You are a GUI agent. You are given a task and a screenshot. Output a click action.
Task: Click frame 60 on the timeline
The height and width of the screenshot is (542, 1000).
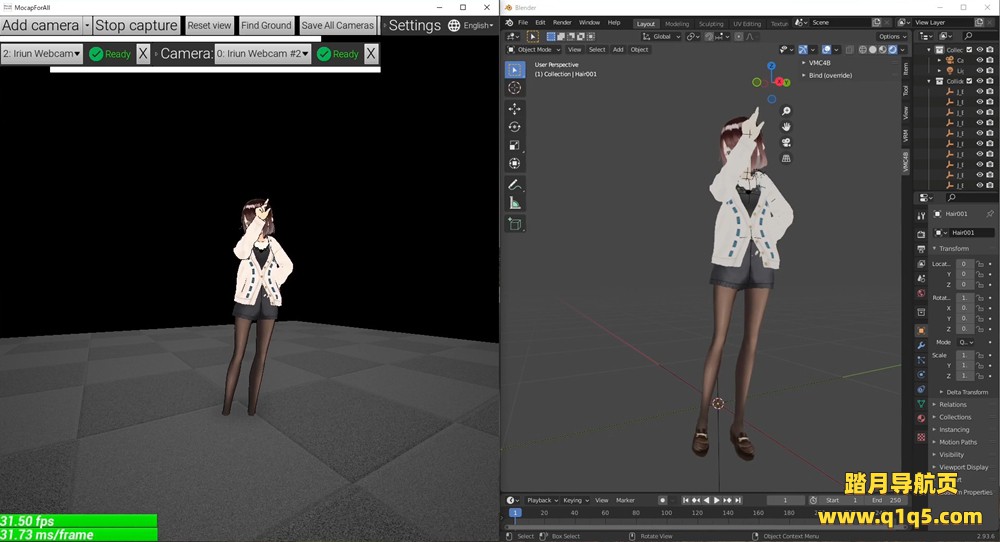(x=605, y=513)
